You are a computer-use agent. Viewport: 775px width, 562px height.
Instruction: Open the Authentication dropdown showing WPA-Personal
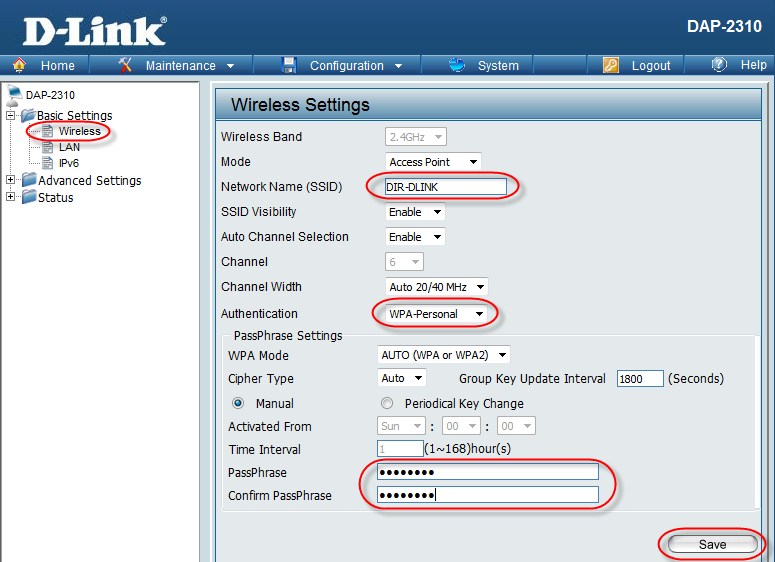point(436,314)
